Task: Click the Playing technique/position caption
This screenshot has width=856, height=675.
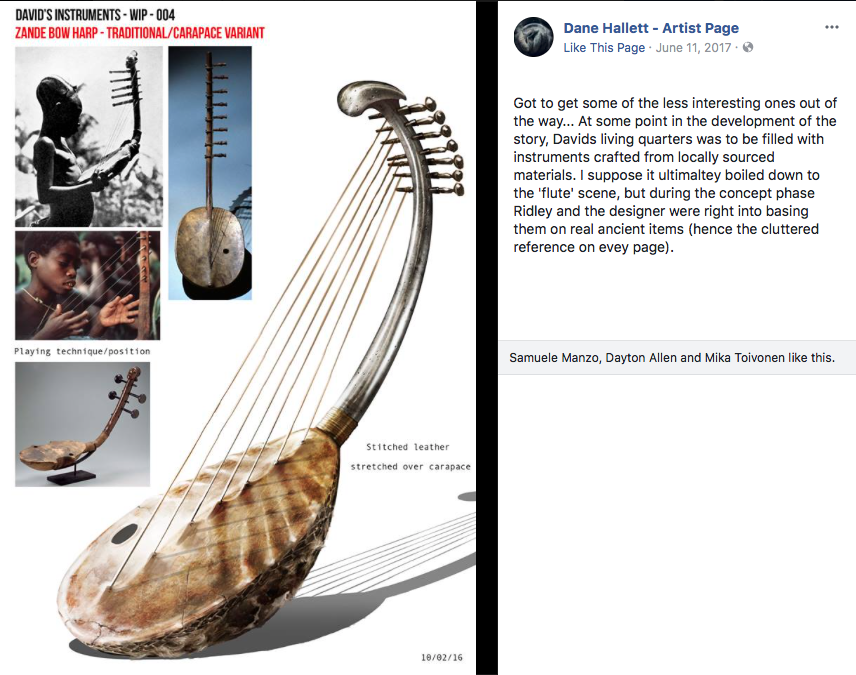Action: (82, 351)
